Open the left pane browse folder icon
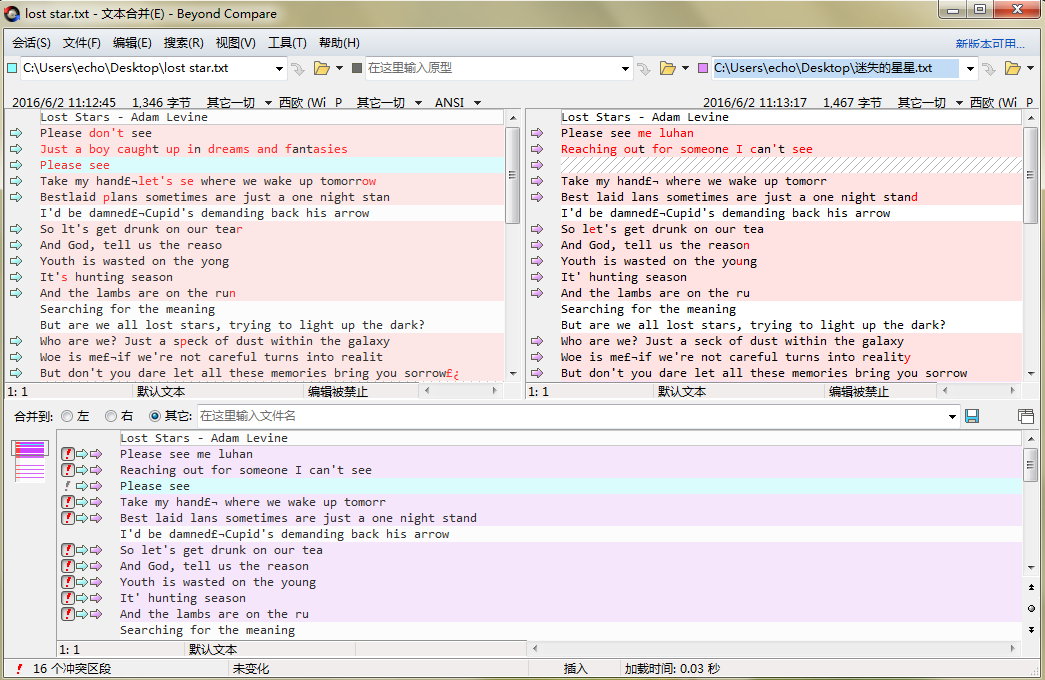The image size is (1045, 680). click(321, 68)
